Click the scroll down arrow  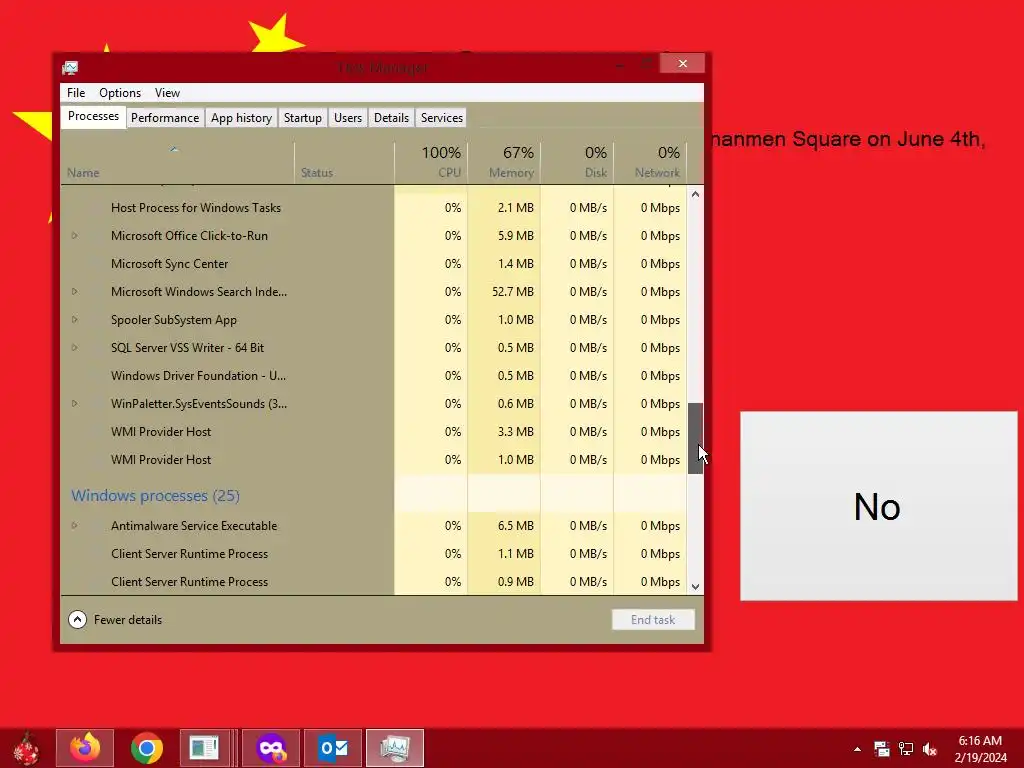pyautogui.click(x=695, y=586)
